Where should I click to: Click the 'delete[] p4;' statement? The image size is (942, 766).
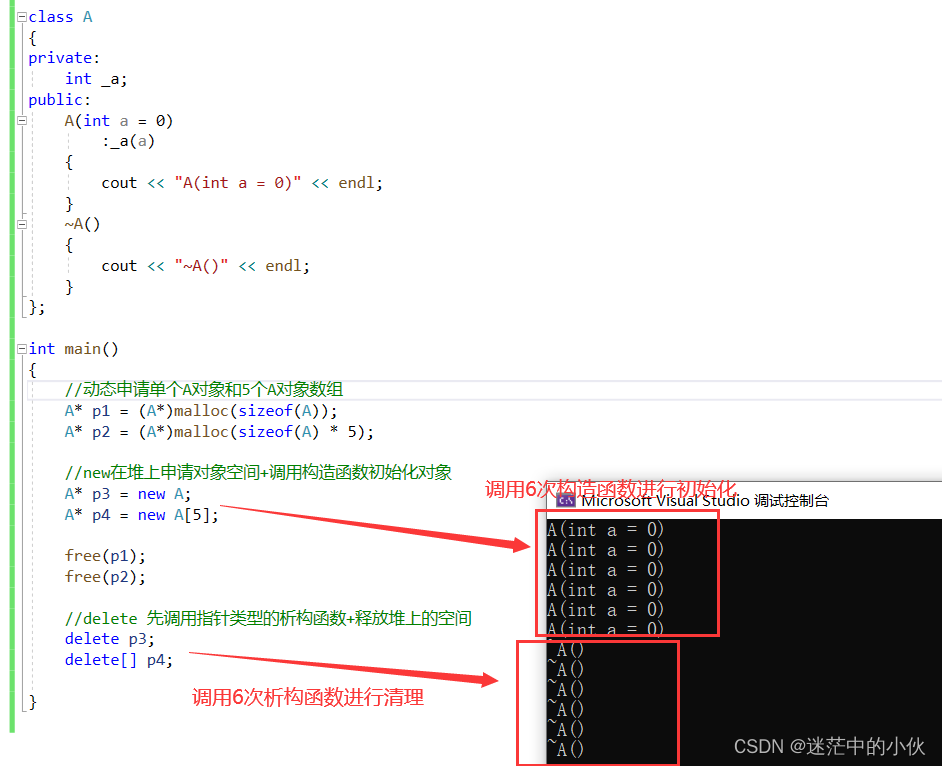coord(119,660)
